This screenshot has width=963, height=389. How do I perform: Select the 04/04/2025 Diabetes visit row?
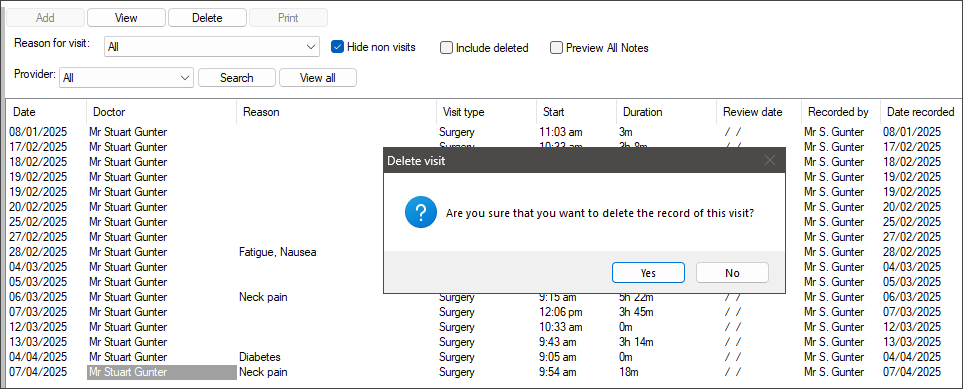482,357
